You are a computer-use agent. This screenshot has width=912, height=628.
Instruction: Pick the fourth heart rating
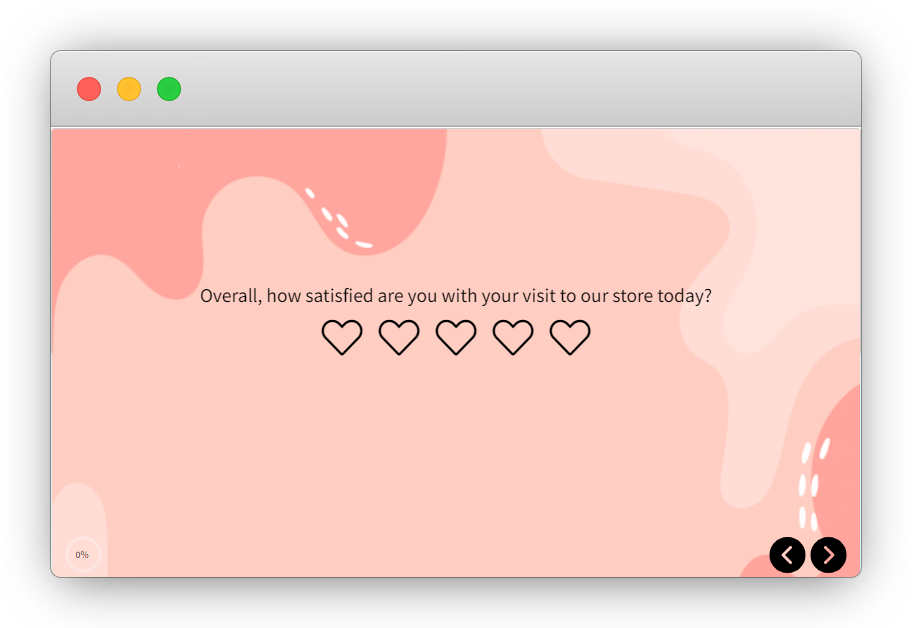pyautogui.click(x=513, y=337)
